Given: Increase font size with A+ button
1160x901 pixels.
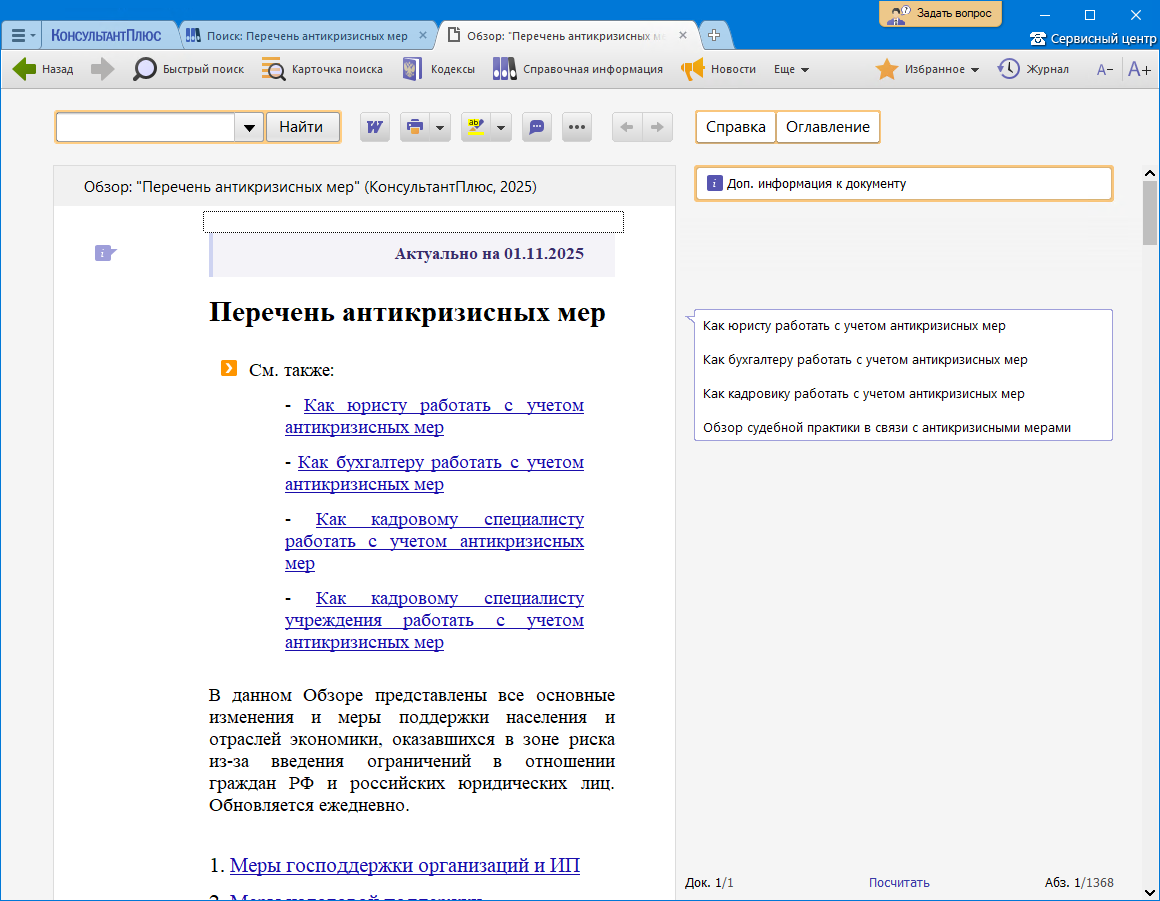Looking at the screenshot, I should (x=1139, y=69).
